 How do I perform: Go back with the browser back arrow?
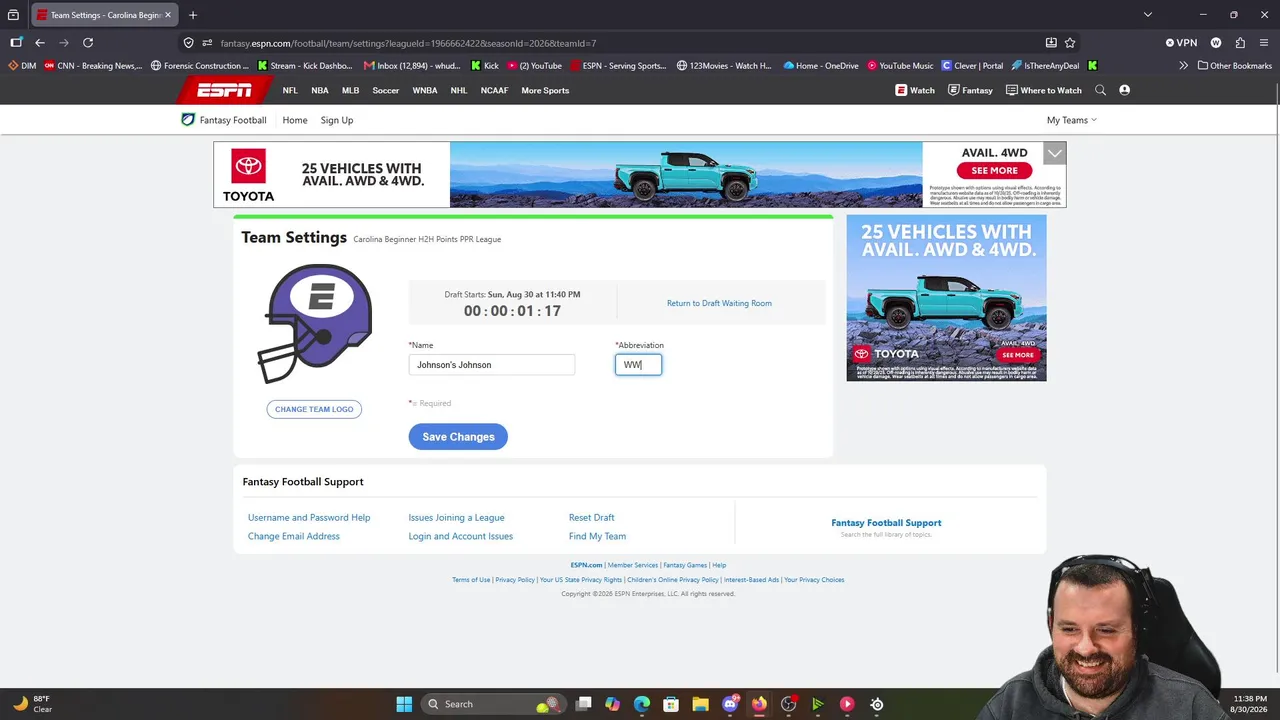[40, 43]
